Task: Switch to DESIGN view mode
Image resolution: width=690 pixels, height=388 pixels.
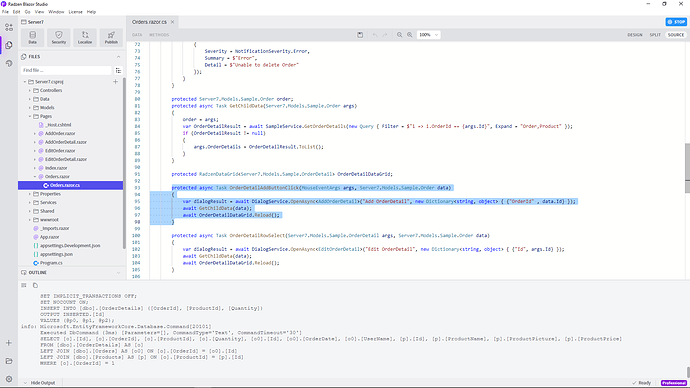Action: point(635,35)
